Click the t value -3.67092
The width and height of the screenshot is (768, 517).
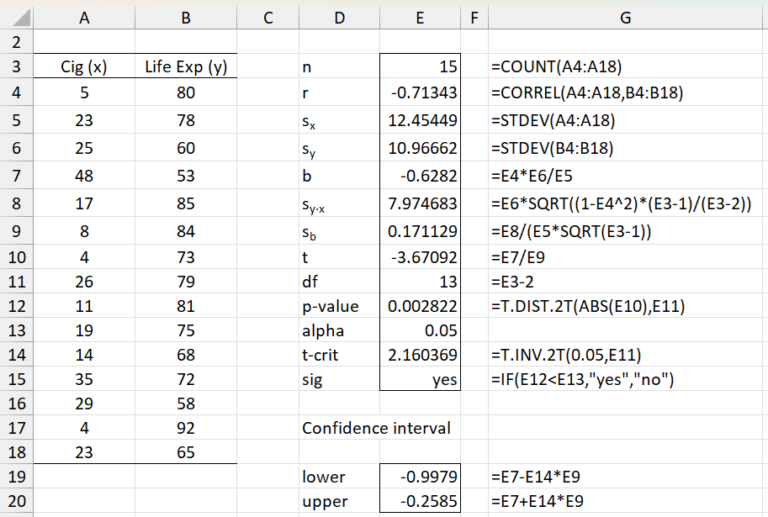pos(420,257)
